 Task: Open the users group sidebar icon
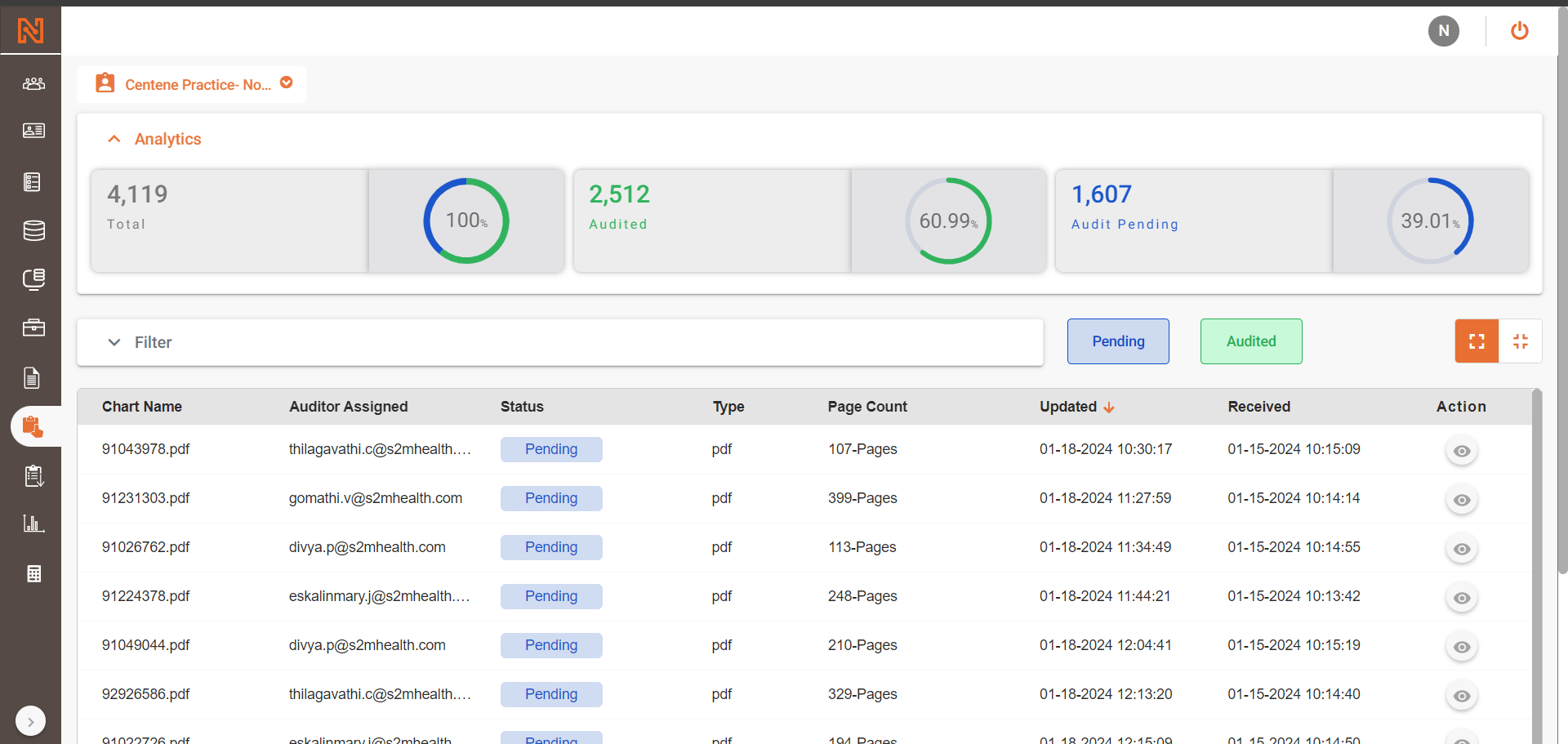click(33, 83)
